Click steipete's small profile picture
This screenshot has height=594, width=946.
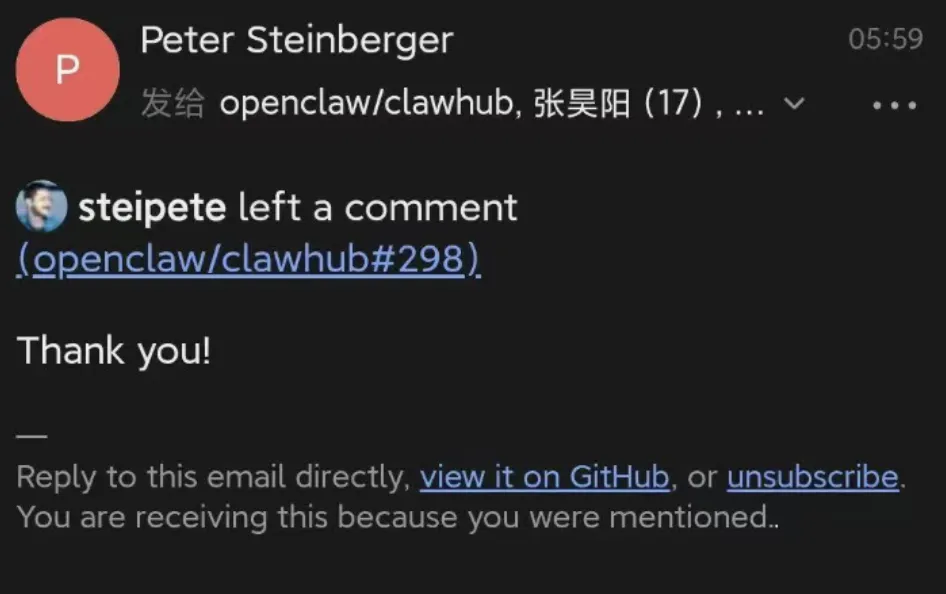tap(41, 207)
